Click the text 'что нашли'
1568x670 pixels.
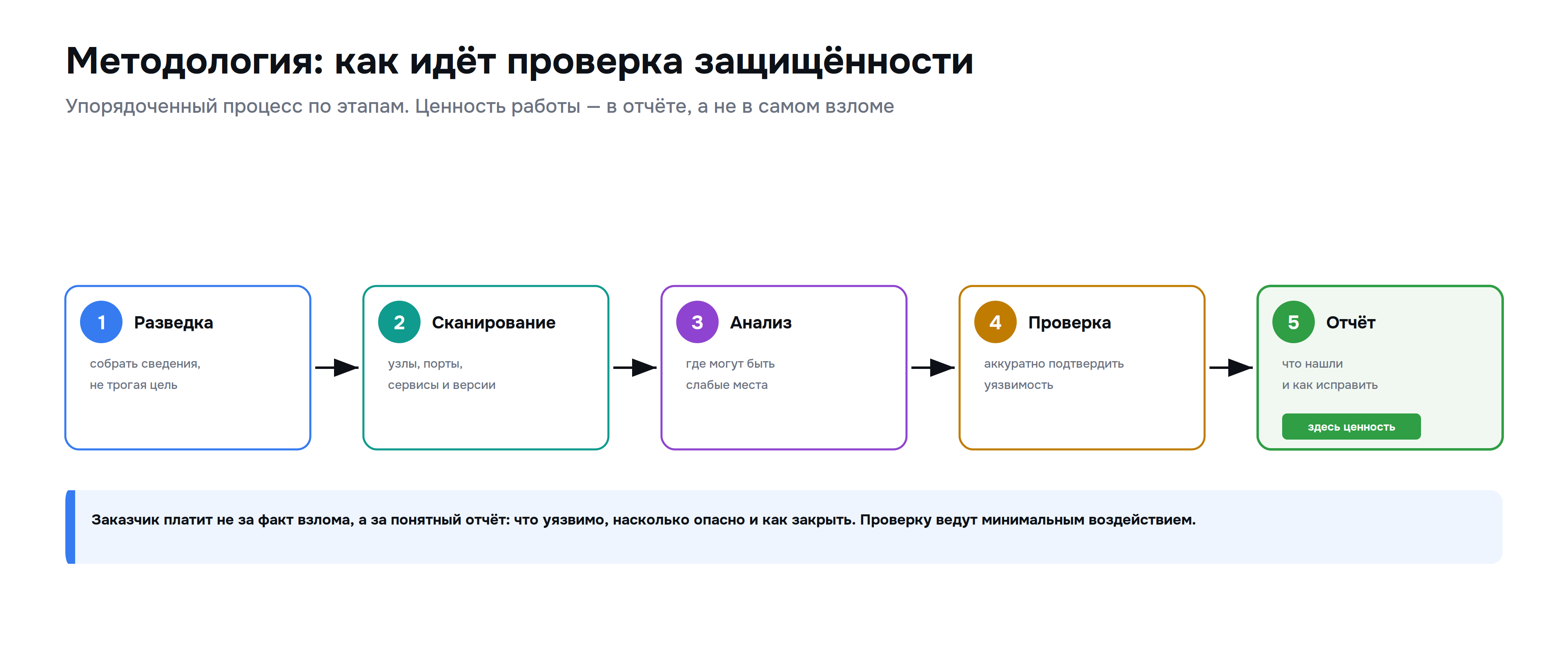pos(1312,364)
